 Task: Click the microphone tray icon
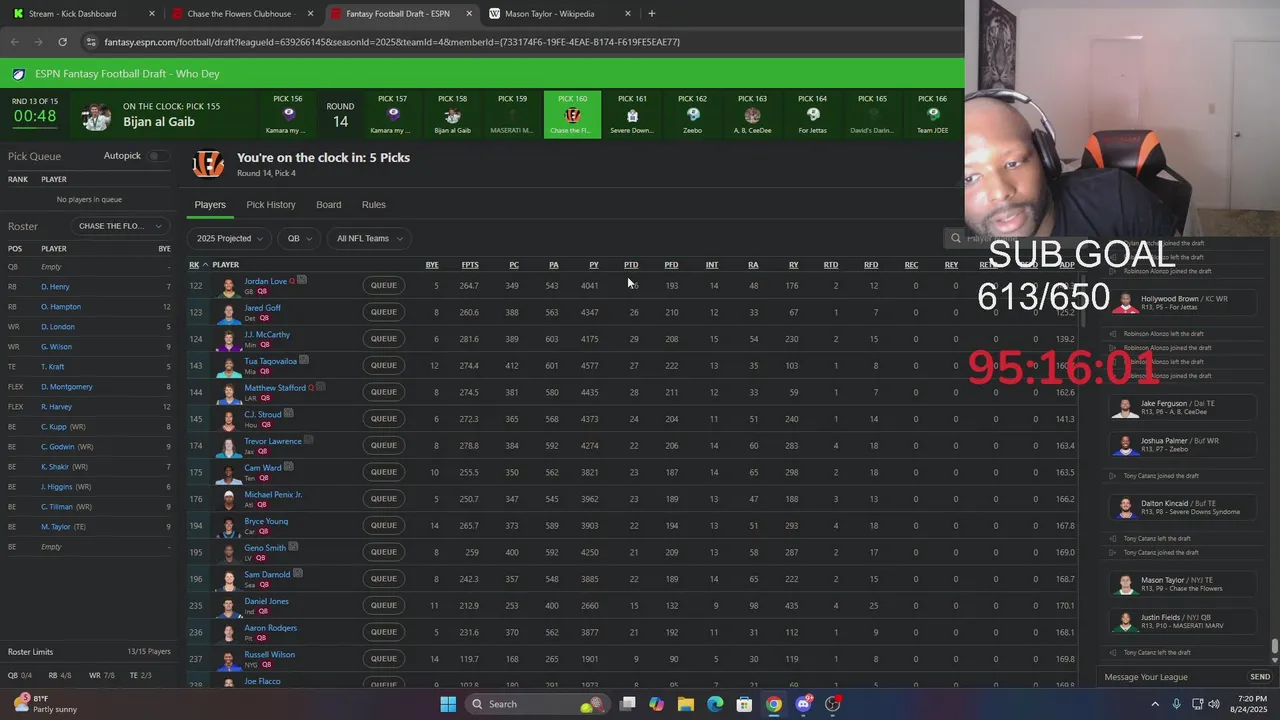click(x=1177, y=704)
